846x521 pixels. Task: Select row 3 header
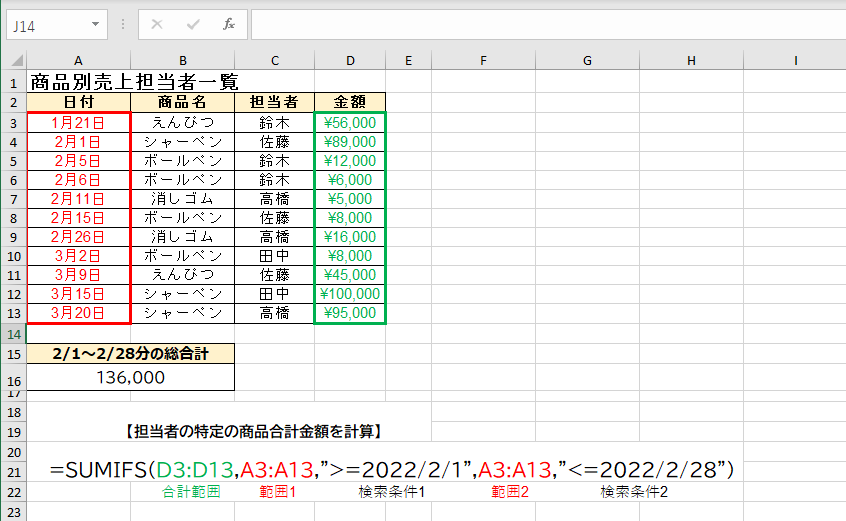[x=13, y=122]
